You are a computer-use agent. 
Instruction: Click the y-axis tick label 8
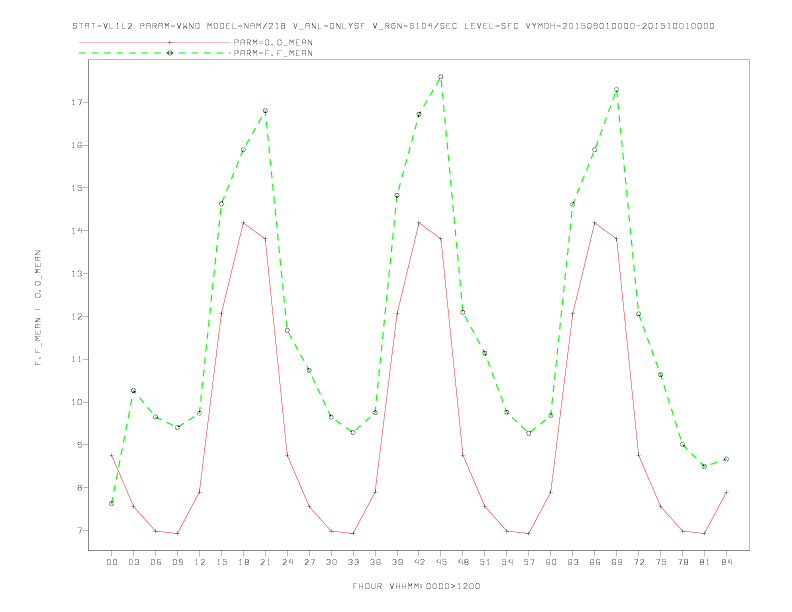pyautogui.click(x=79, y=488)
